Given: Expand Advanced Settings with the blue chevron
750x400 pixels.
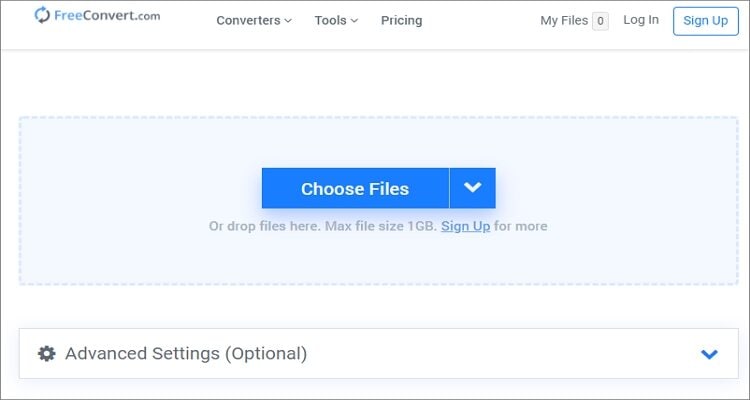Looking at the screenshot, I should click(709, 353).
